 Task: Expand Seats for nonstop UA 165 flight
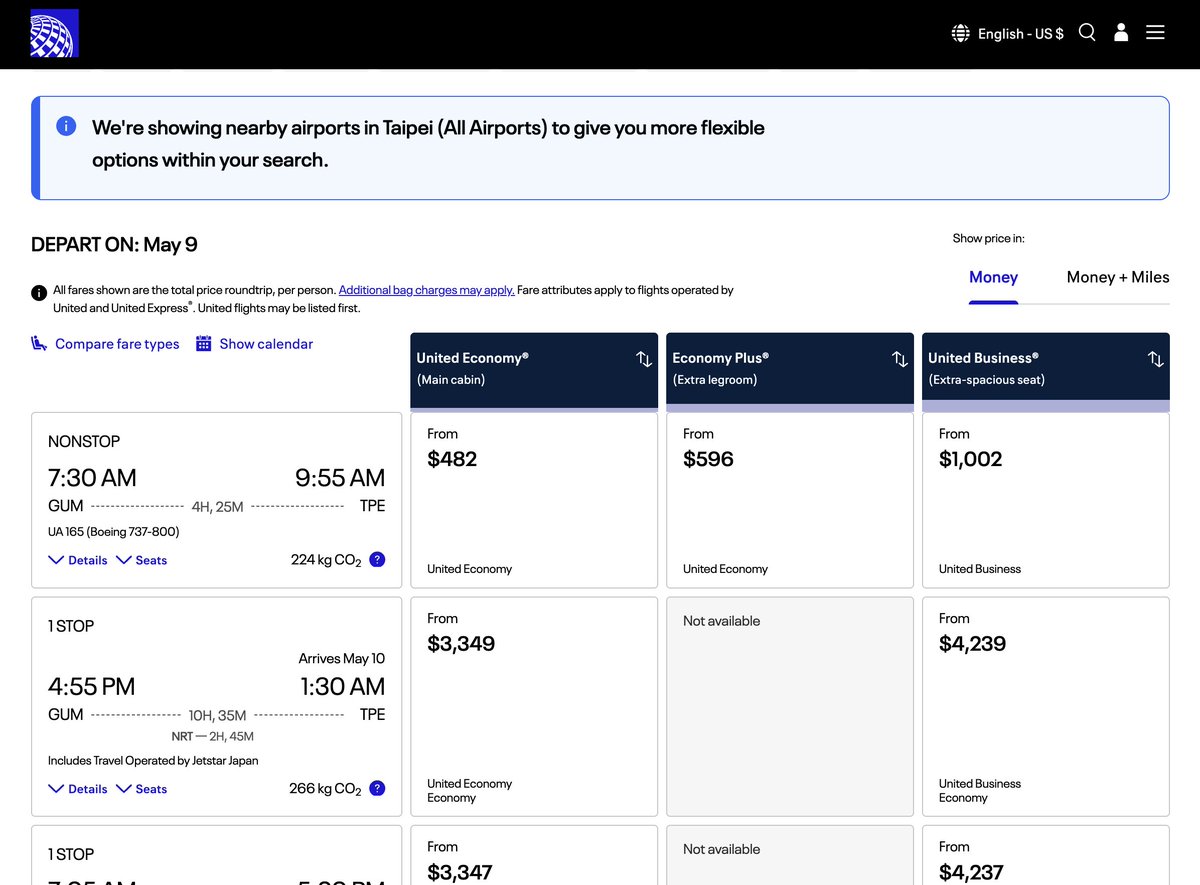coord(142,560)
